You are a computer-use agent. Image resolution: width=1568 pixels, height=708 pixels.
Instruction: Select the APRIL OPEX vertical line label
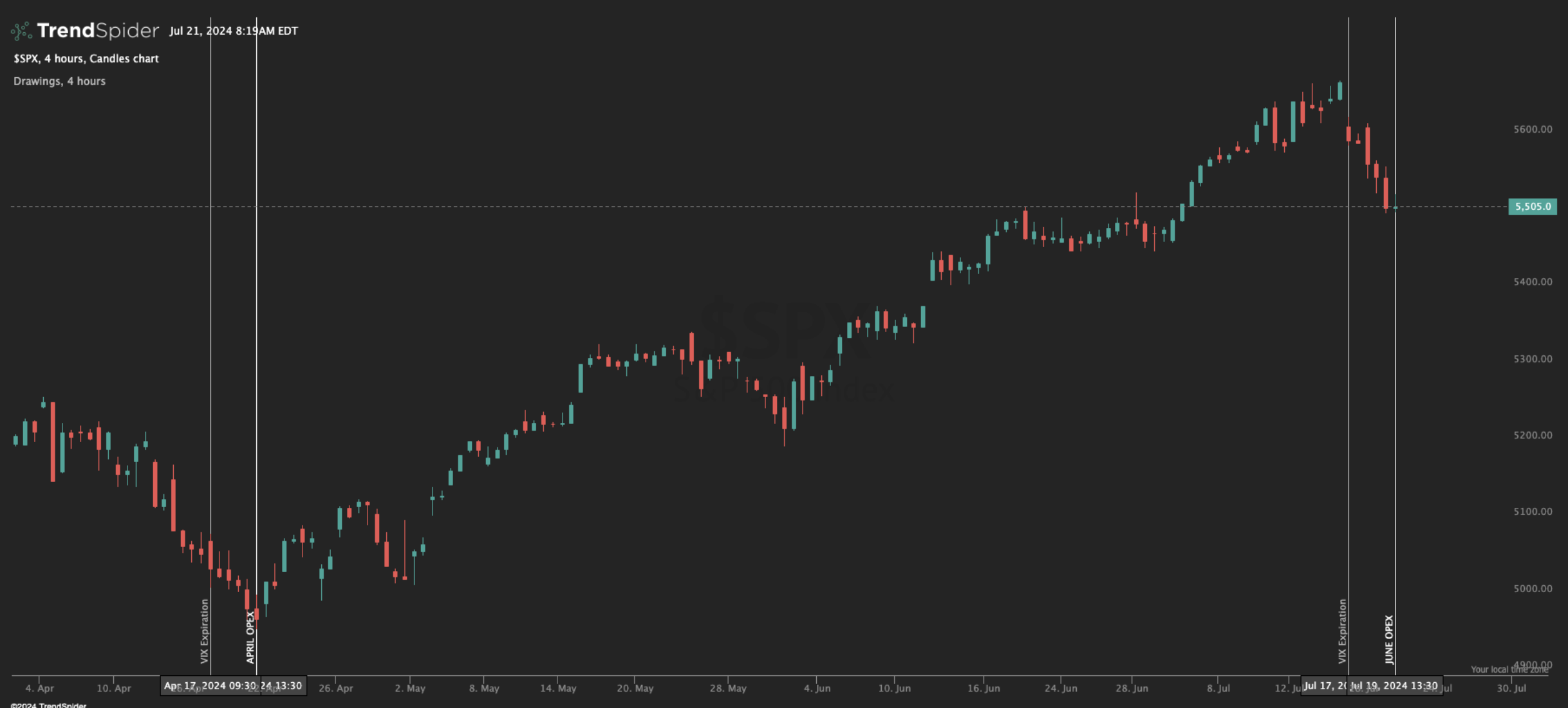point(250,637)
